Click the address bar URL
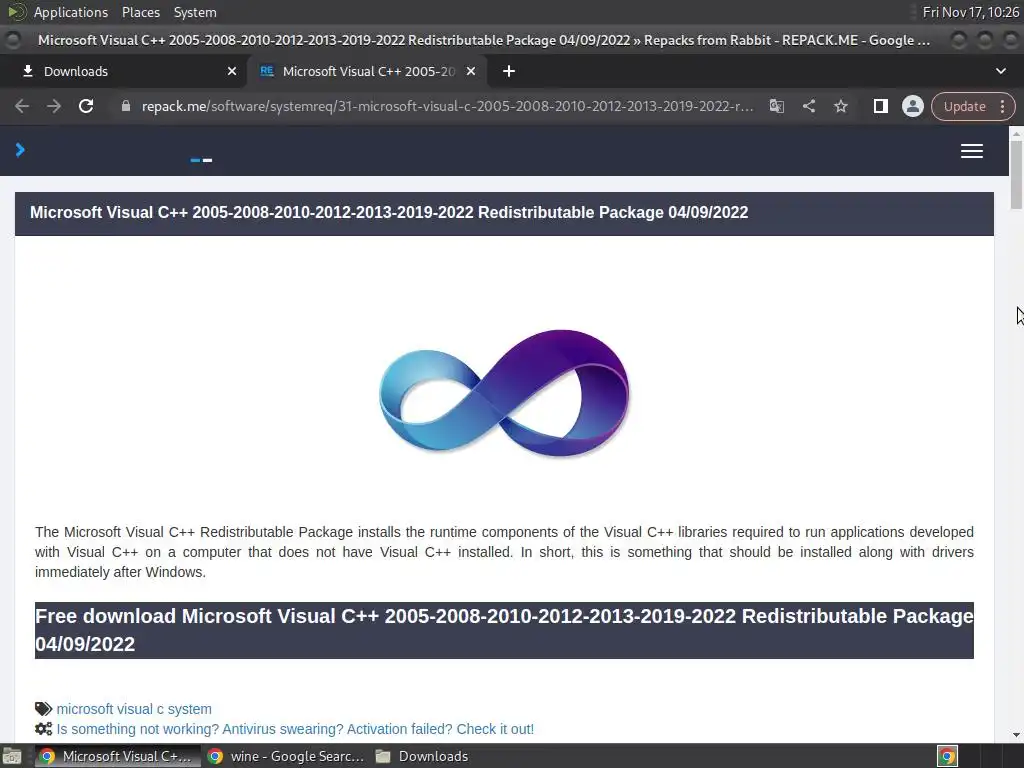The width and height of the screenshot is (1024, 768). click(447, 106)
